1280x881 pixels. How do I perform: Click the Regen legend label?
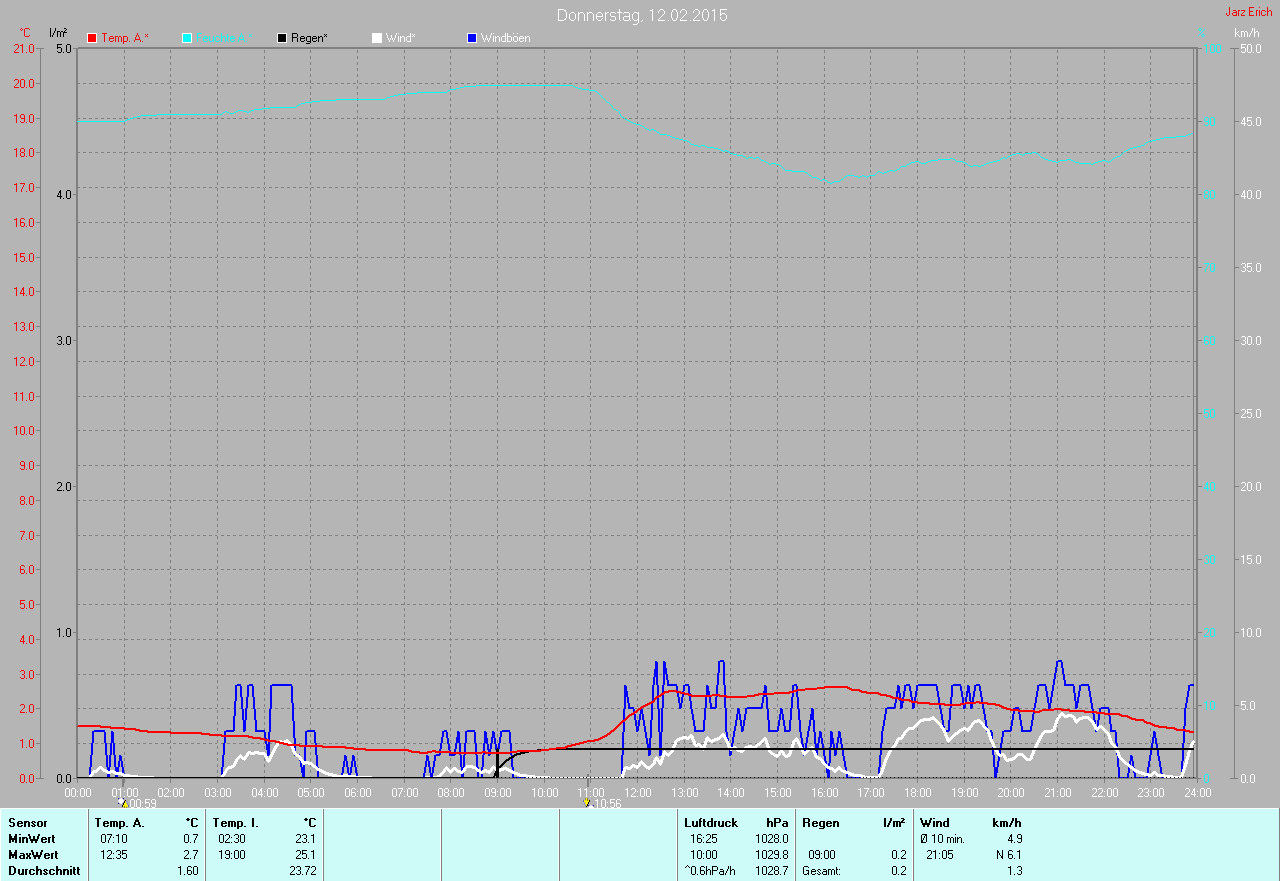(x=310, y=38)
